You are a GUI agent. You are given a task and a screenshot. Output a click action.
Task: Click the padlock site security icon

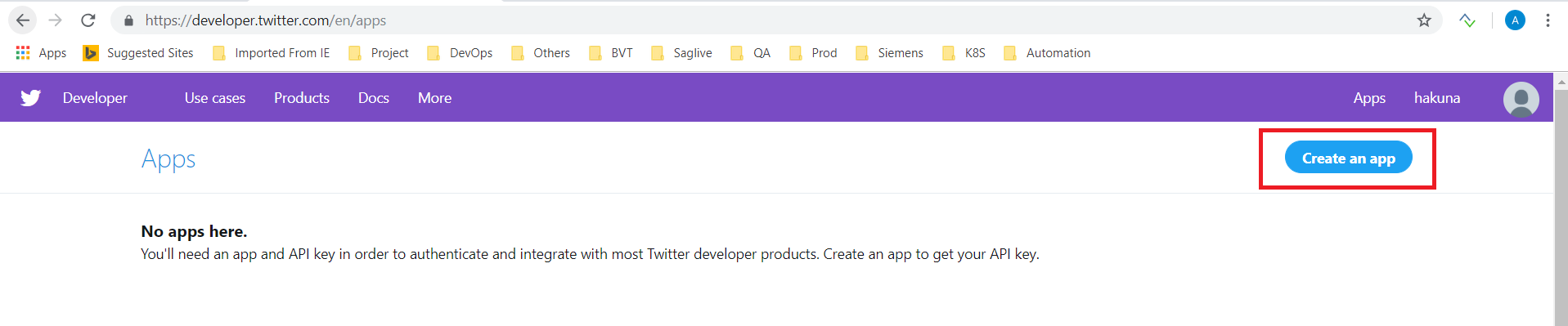[x=128, y=20]
